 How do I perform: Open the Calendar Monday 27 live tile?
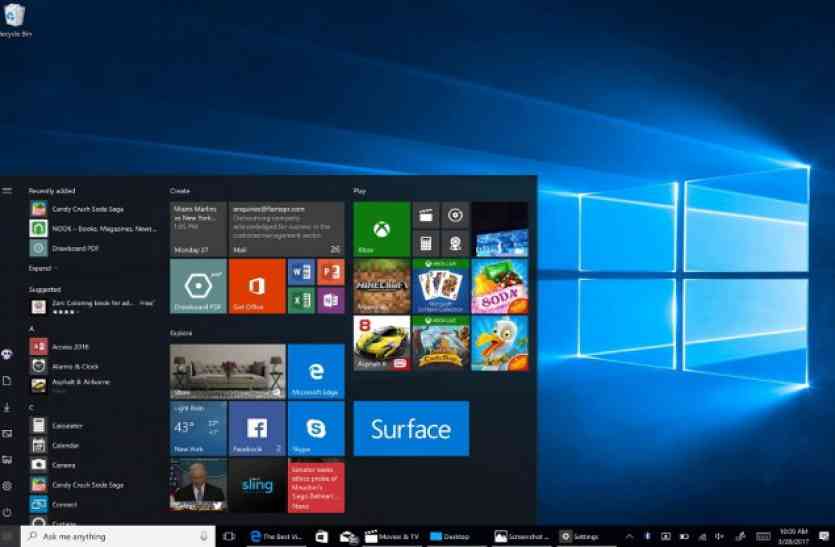pos(198,229)
